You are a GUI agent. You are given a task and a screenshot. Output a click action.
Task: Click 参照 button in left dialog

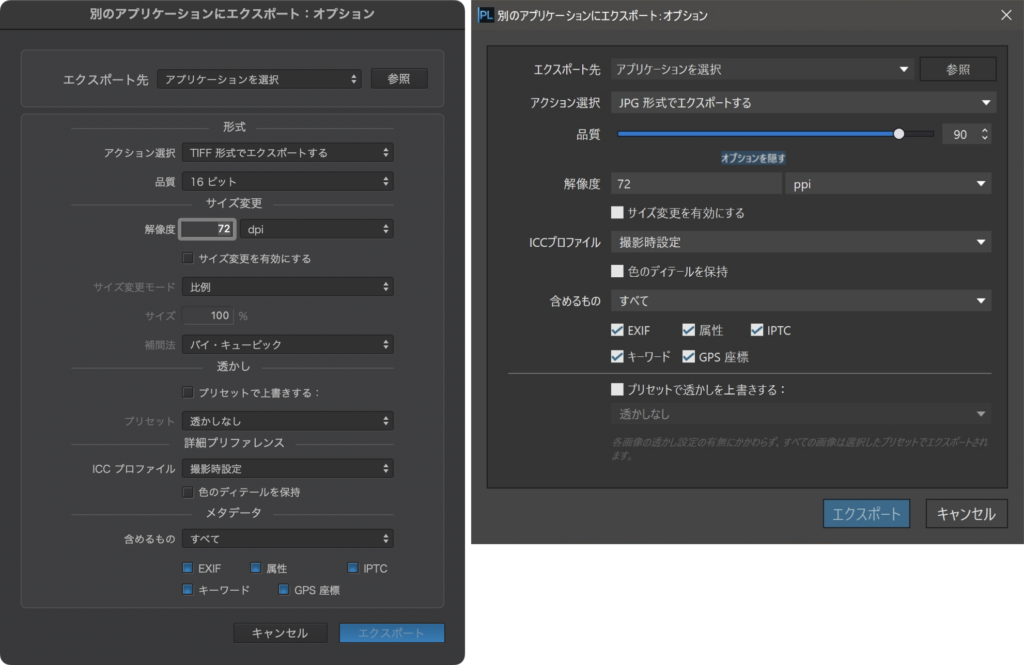pyautogui.click(x=399, y=78)
